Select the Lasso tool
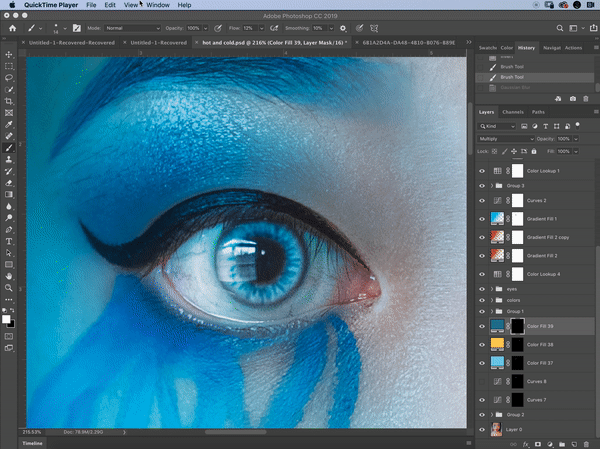 tap(9, 78)
